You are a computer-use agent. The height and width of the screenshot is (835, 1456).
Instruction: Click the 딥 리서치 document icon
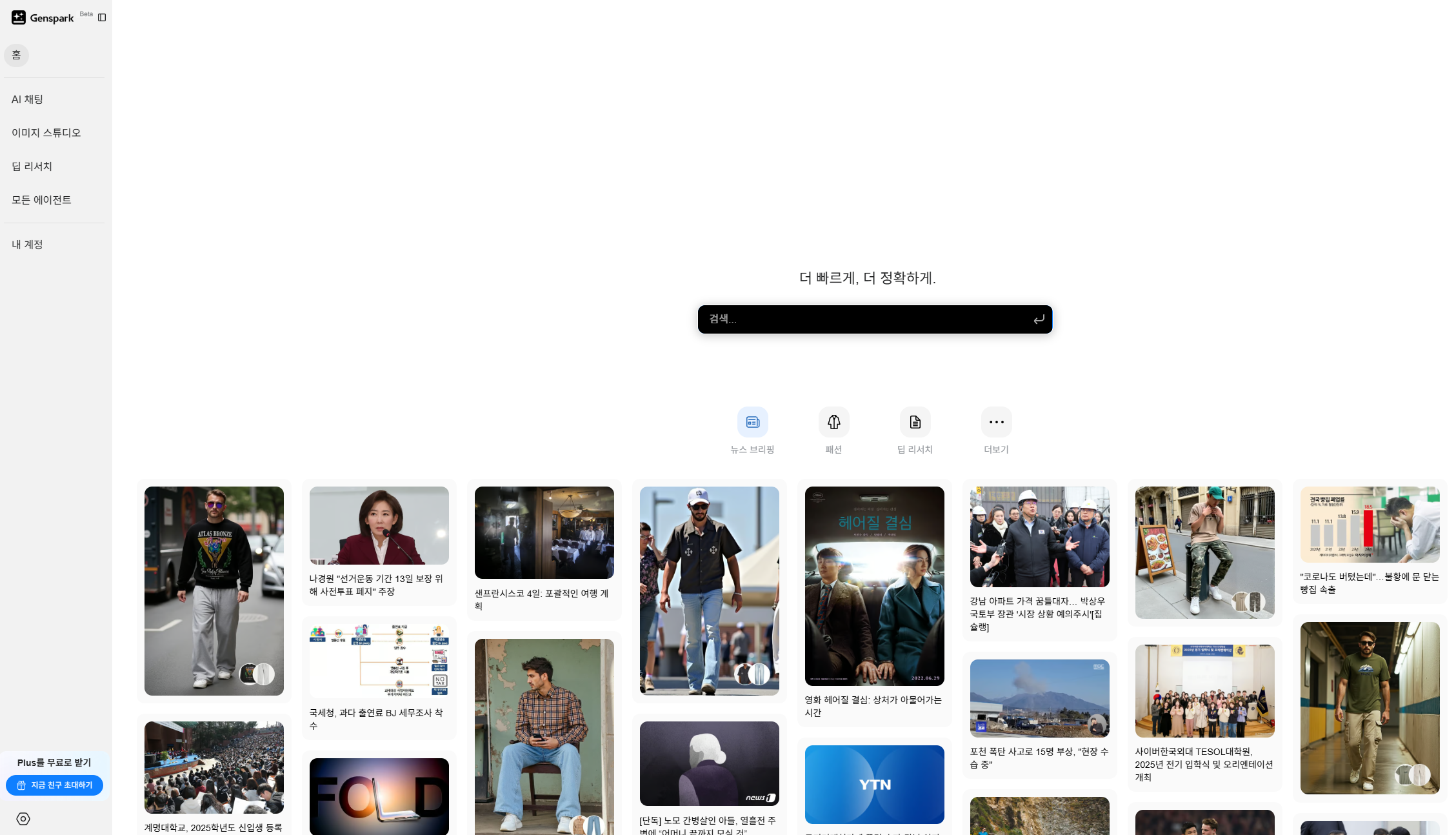coord(915,422)
